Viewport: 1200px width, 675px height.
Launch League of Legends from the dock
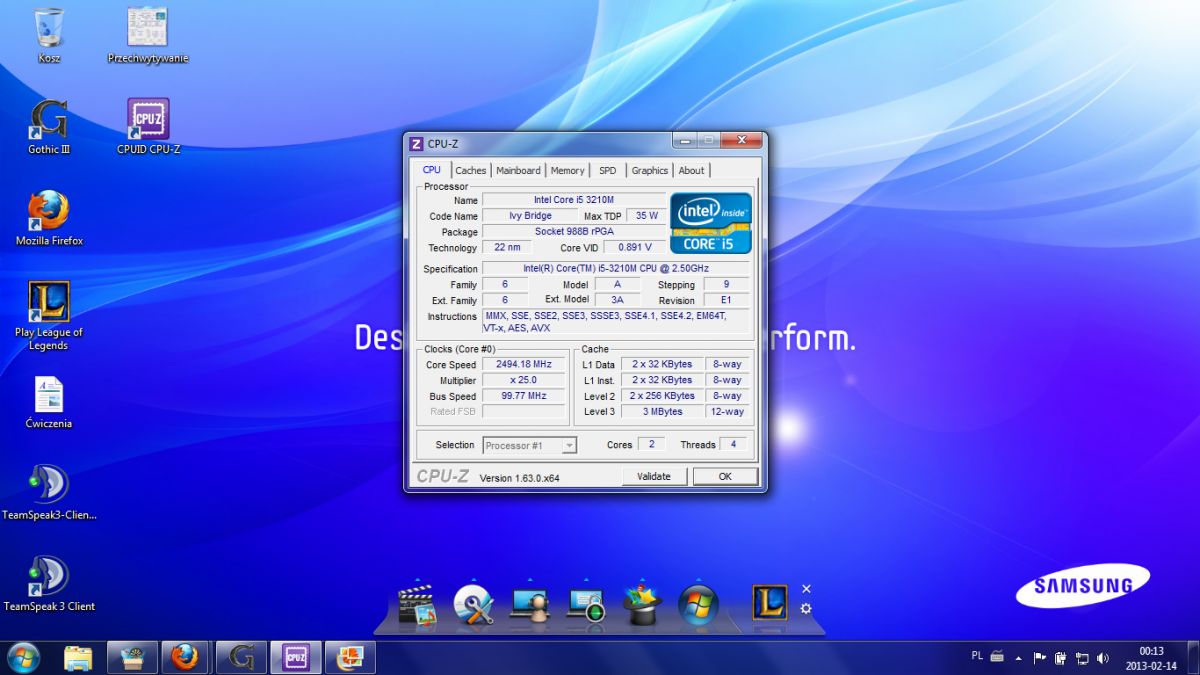(x=770, y=603)
